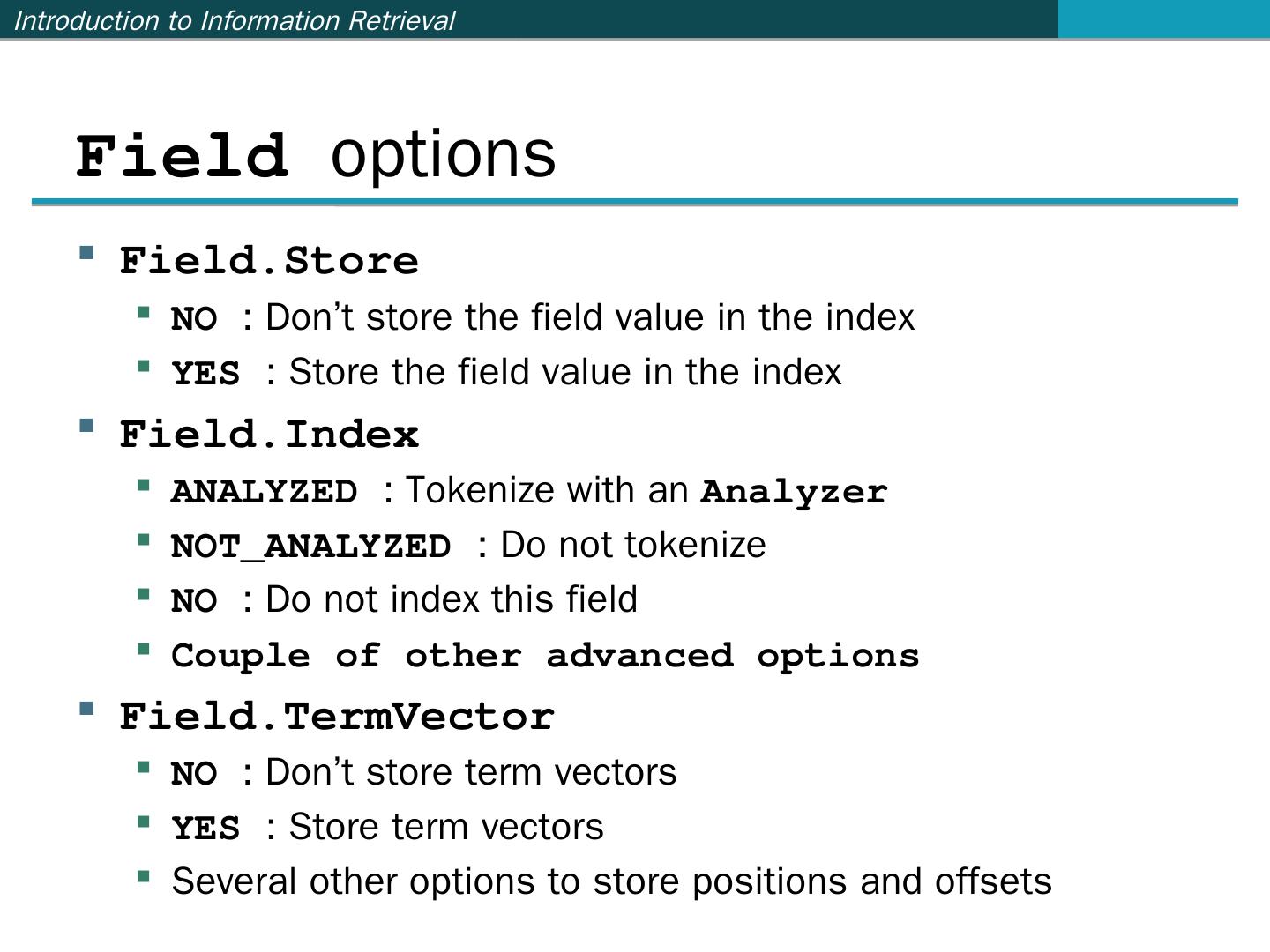Select the Field.Store heading
The height and width of the screenshot is (952, 1270).
click(x=269, y=261)
